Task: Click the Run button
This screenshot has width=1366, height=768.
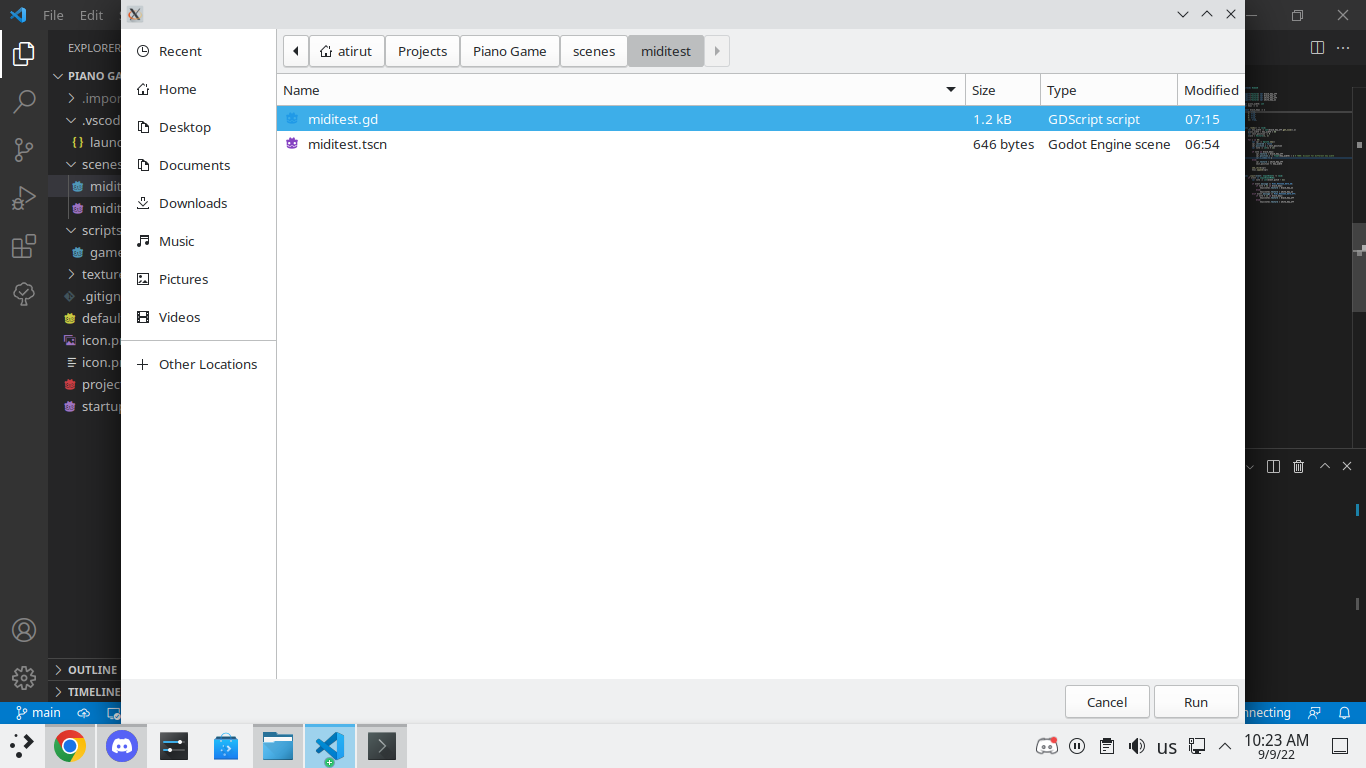Action: (x=1196, y=701)
